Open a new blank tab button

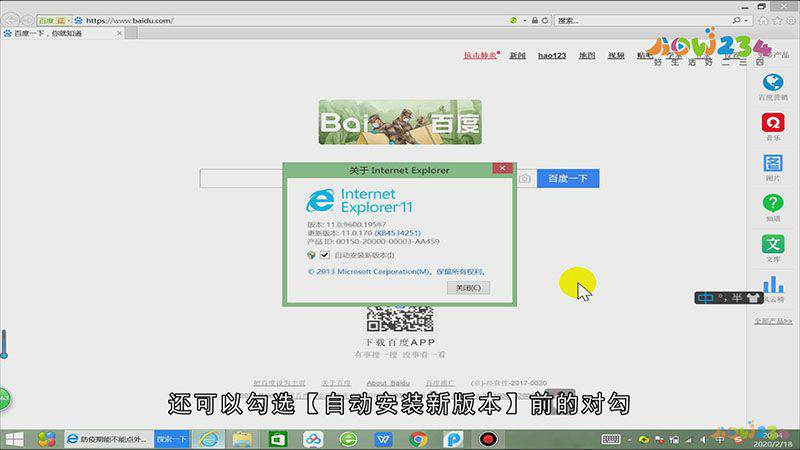pyautogui.click(x=132, y=33)
